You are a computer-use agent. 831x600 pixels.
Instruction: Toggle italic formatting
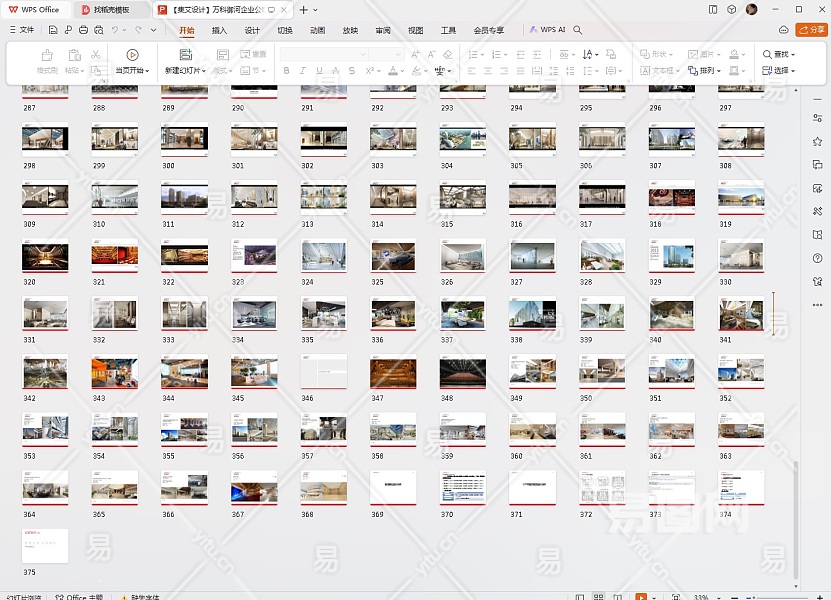303,71
